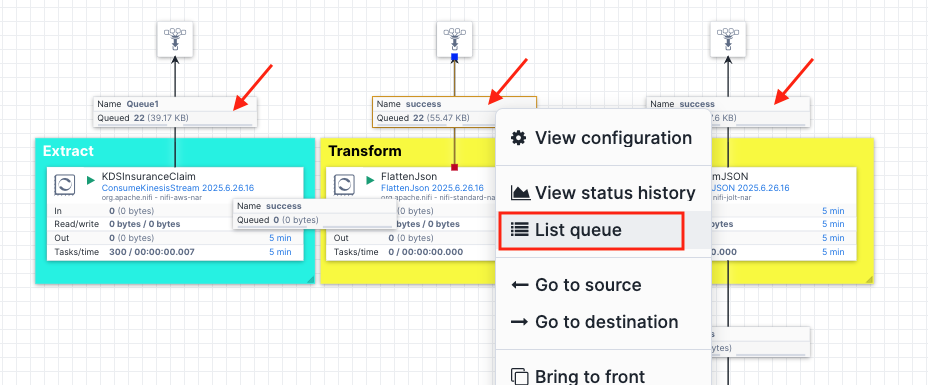Screen dimensions: 928x385
Task: Click the funnel icon above the Extract group
Action: 175,39
